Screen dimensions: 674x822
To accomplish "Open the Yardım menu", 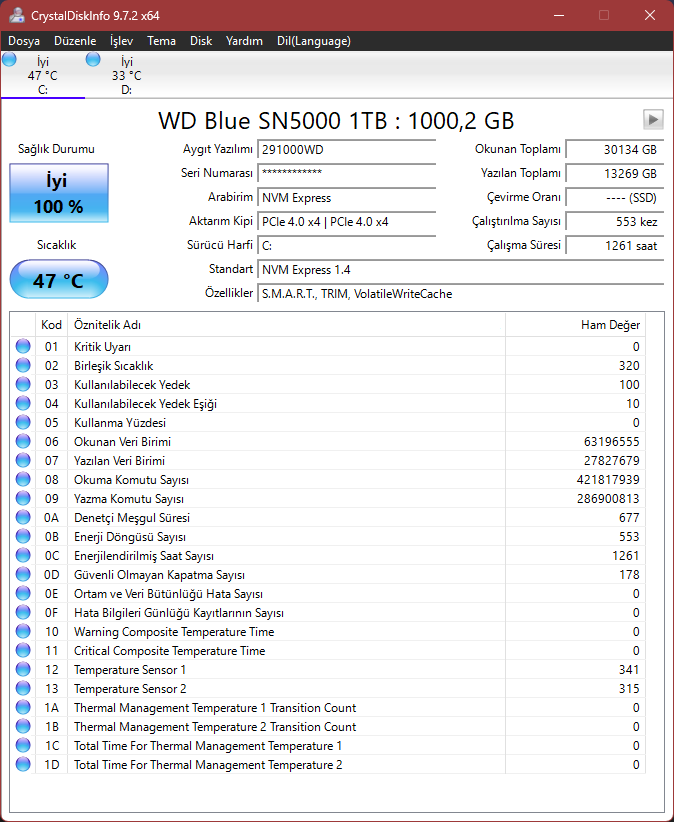I will [x=244, y=41].
